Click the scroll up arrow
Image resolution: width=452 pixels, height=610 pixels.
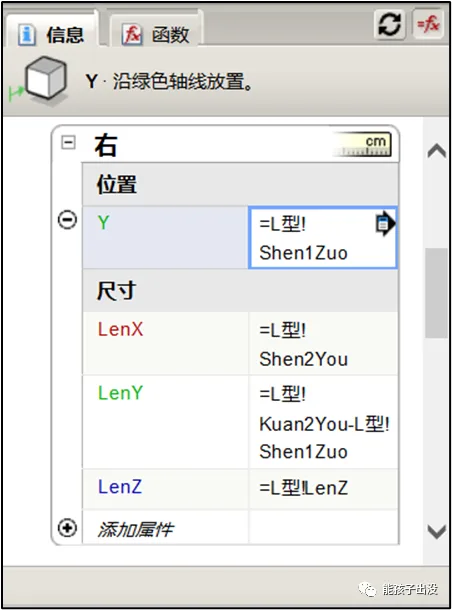click(x=436, y=151)
